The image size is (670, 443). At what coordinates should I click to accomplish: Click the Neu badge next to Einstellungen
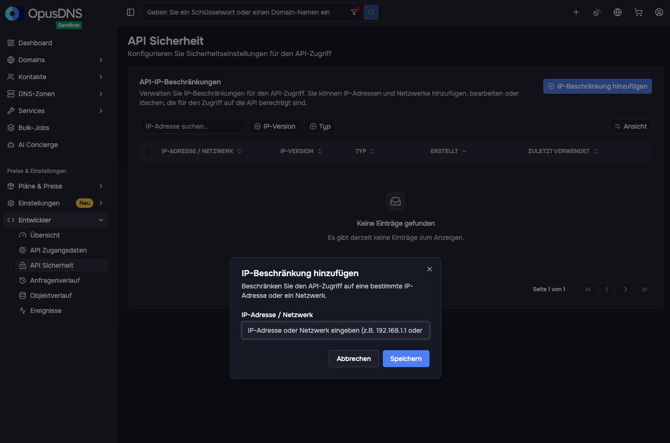[x=84, y=203]
